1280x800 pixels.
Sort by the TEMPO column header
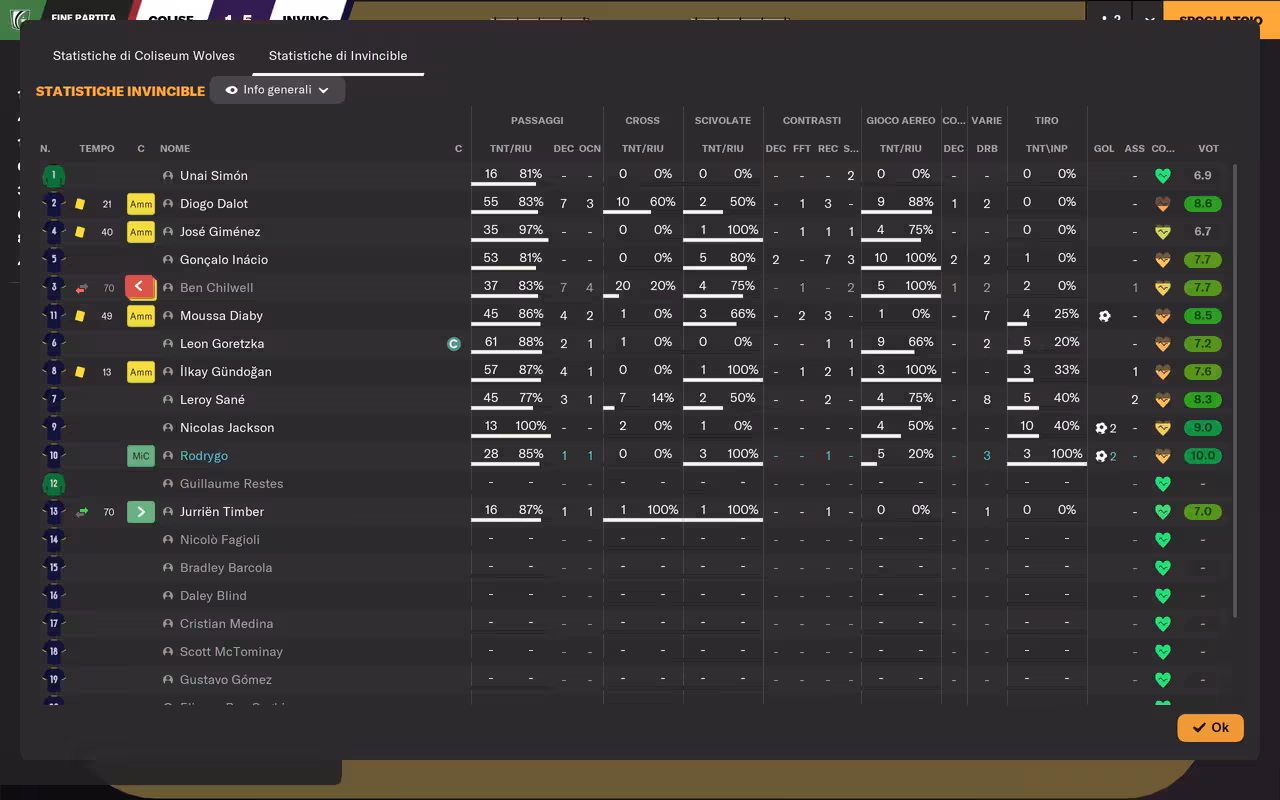tap(97, 149)
